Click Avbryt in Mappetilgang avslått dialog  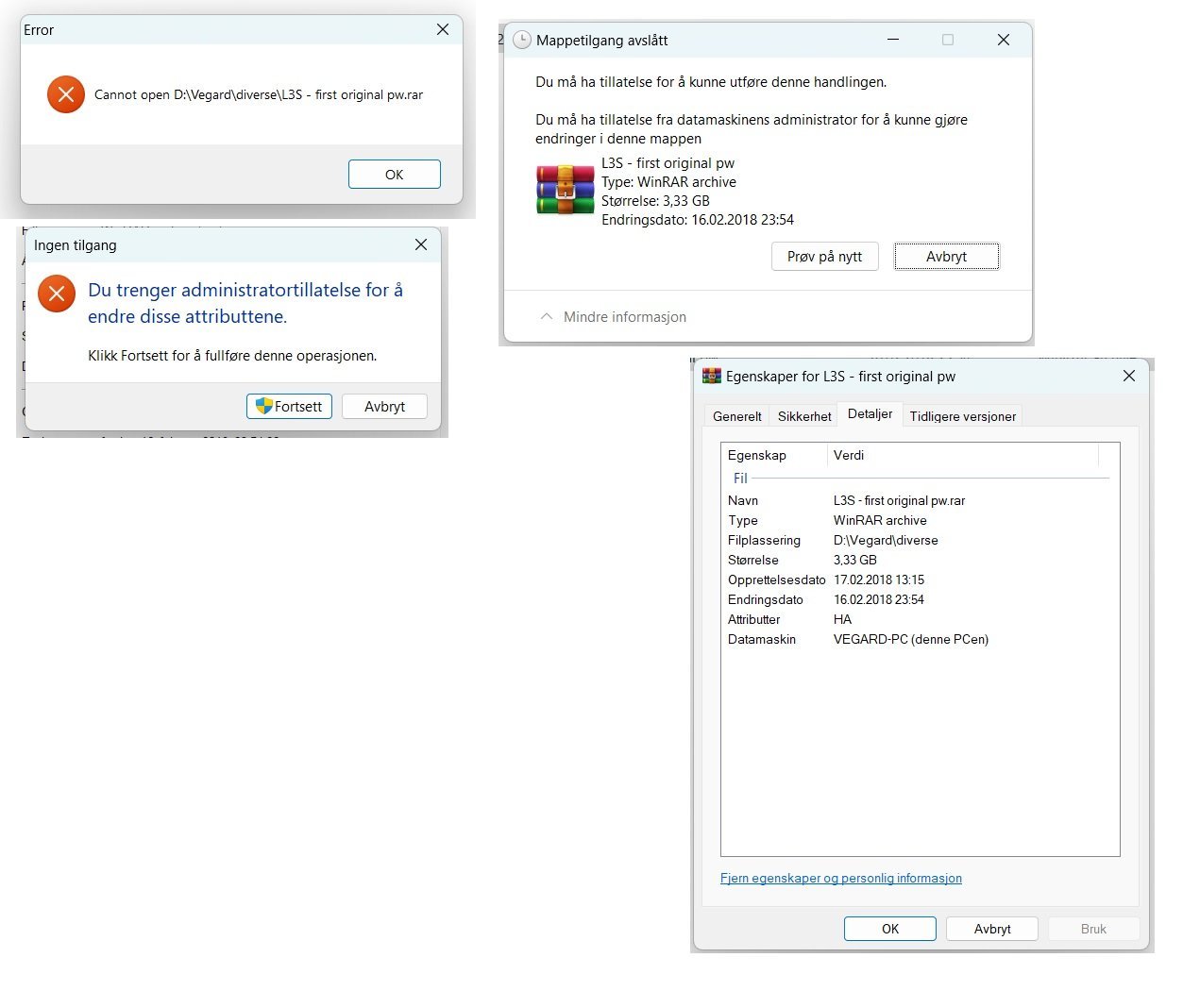[946, 257]
